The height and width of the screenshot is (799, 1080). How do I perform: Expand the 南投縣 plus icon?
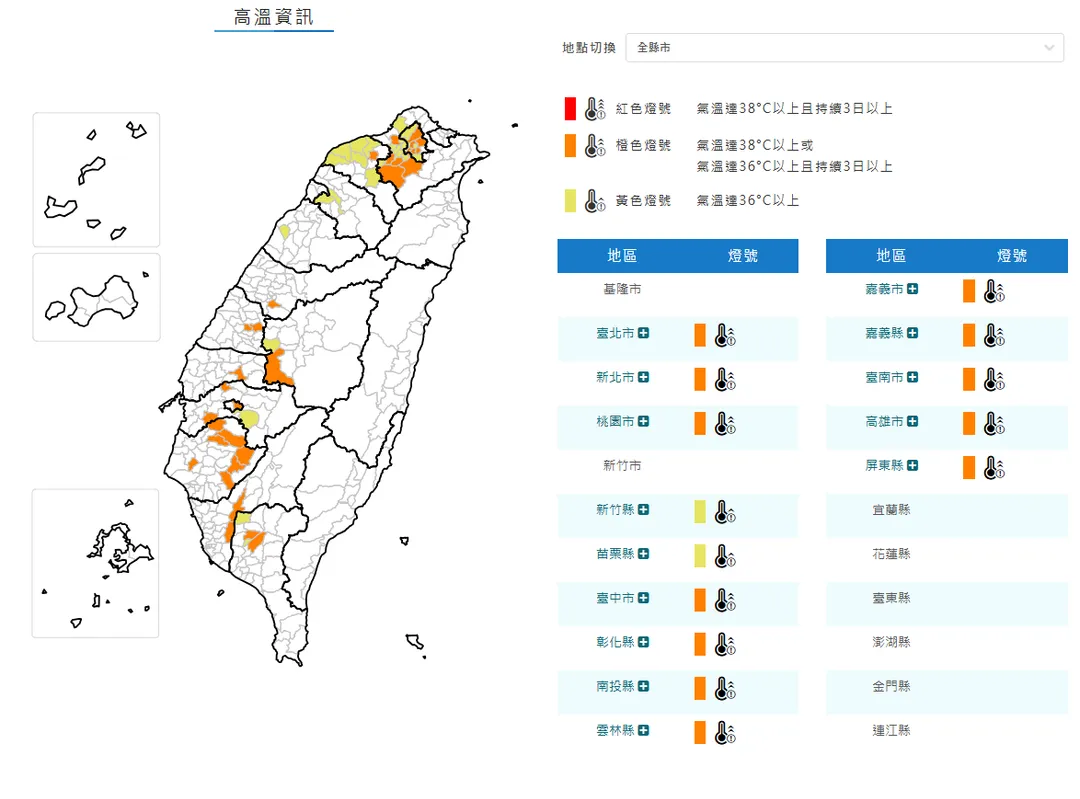click(643, 686)
